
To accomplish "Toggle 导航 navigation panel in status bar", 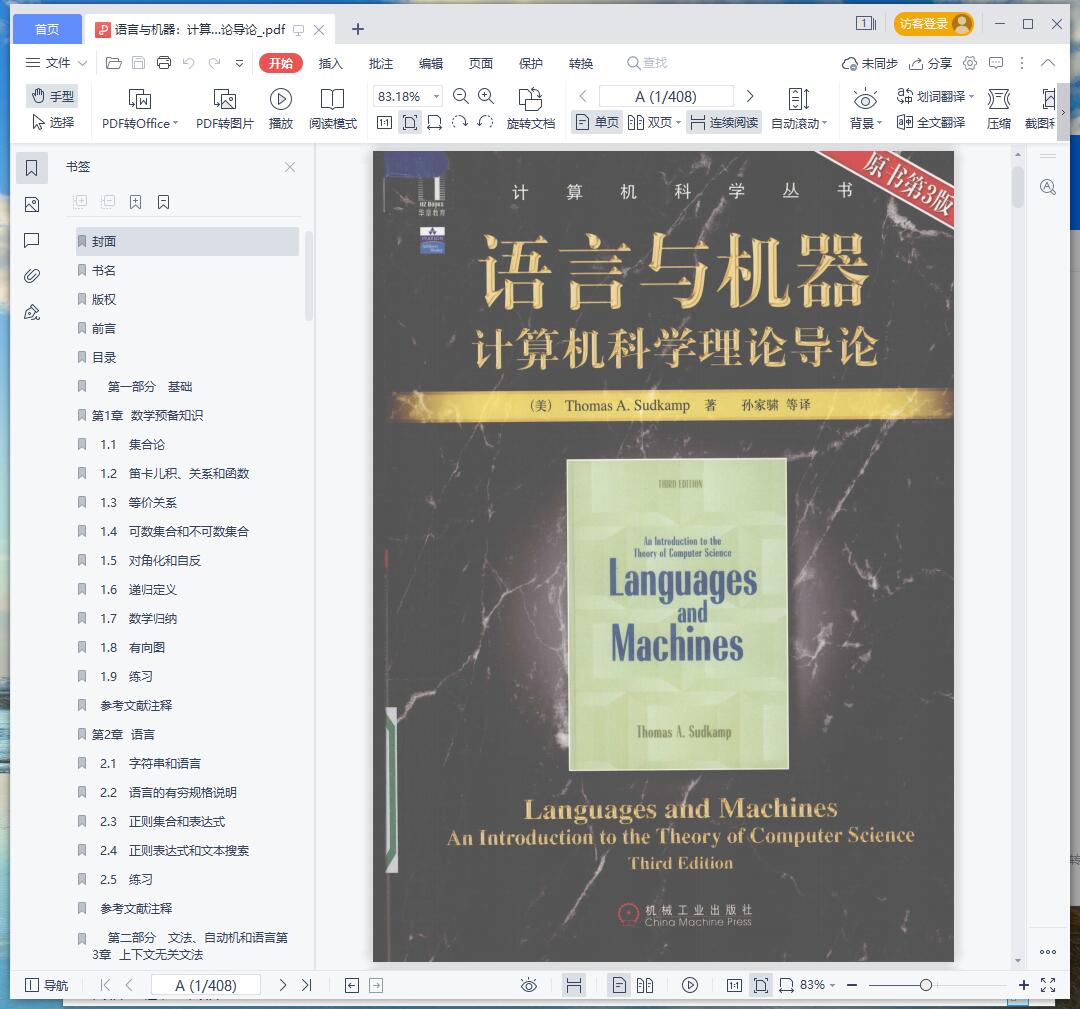I will (x=46, y=985).
